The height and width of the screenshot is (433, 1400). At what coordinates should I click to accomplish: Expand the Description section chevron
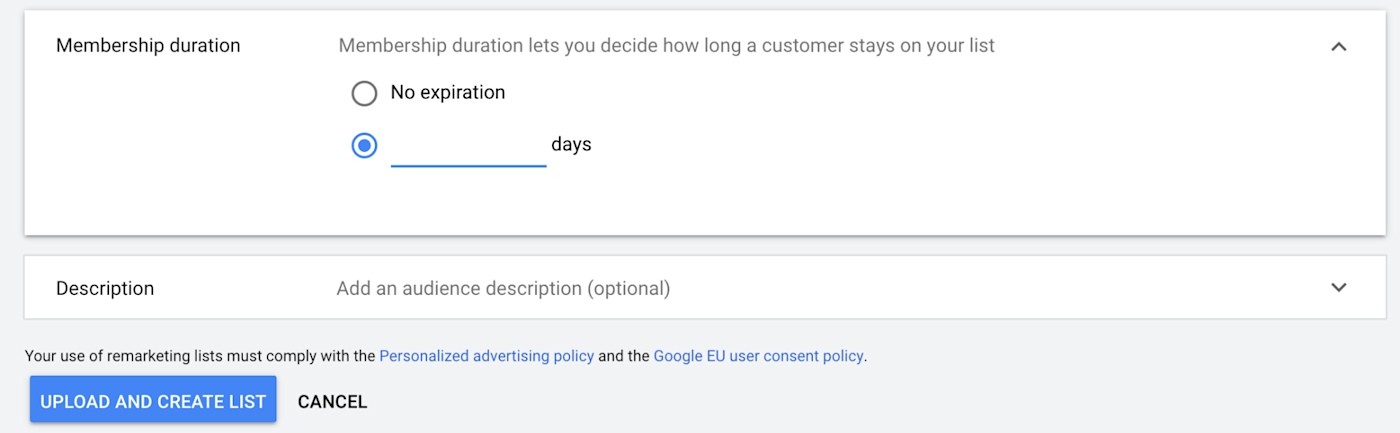point(1339,288)
